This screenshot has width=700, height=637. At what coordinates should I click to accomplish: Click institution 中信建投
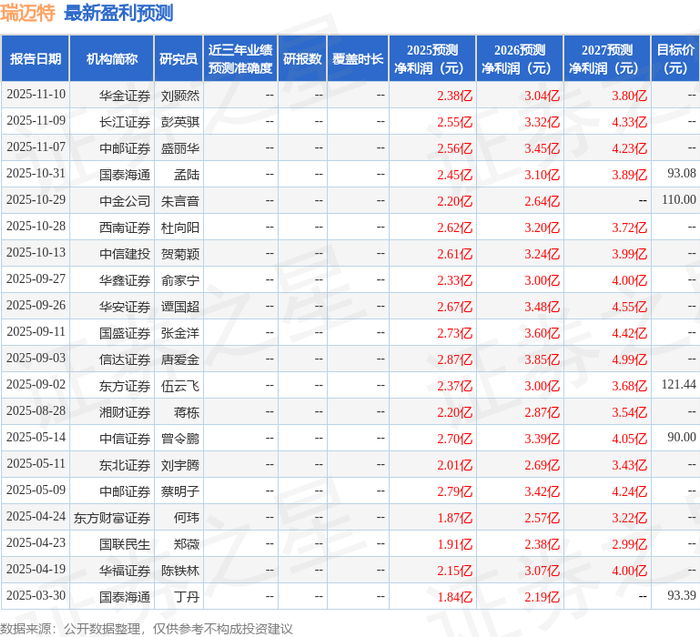[x=125, y=254]
